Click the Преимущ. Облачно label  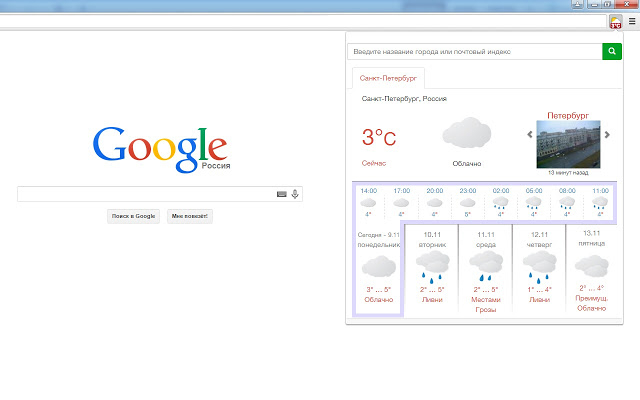point(591,303)
